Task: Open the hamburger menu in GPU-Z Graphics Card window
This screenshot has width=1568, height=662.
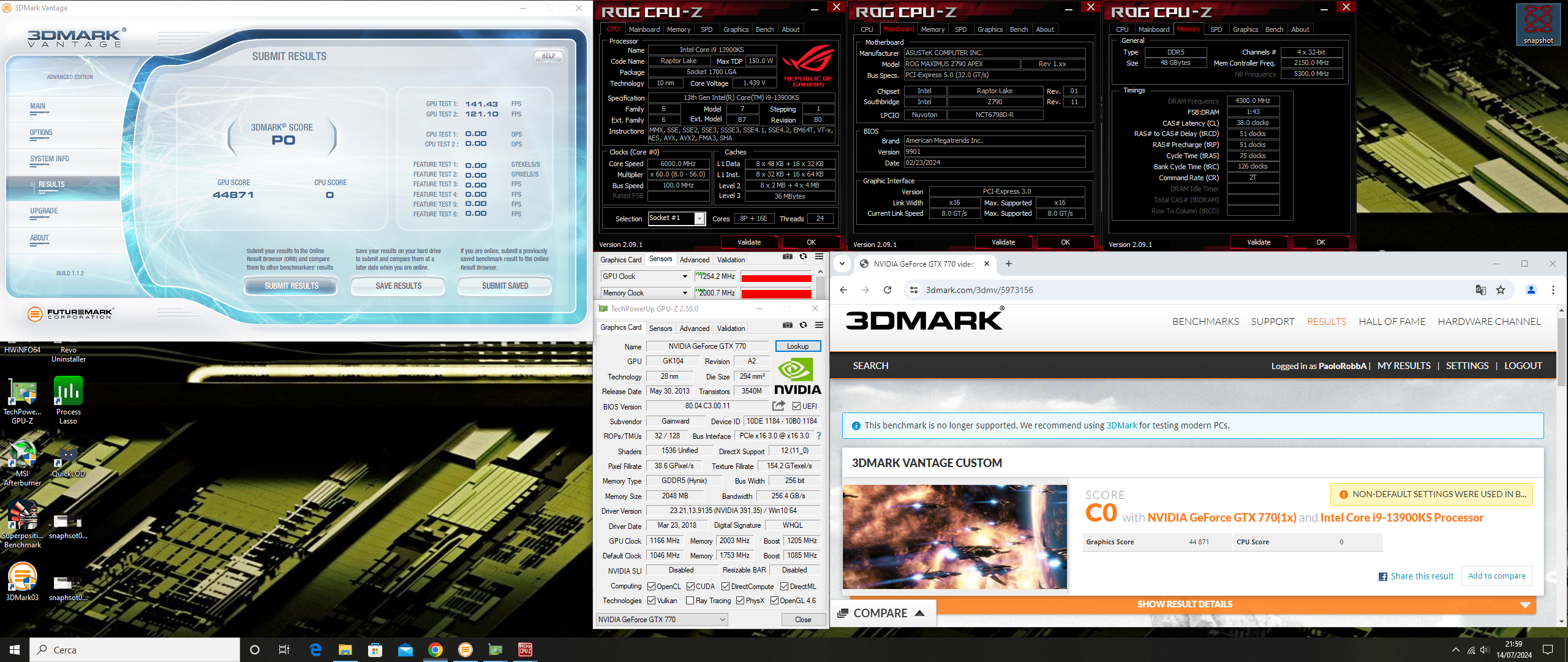Action: pyautogui.click(x=819, y=325)
